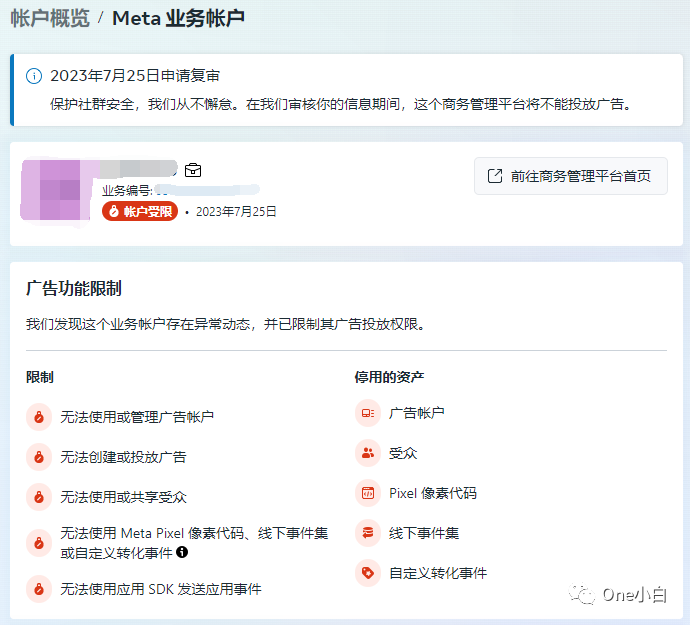Click the info icon beside 2023年7月25日申请复审
690x625 pixels.
pos(34,76)
